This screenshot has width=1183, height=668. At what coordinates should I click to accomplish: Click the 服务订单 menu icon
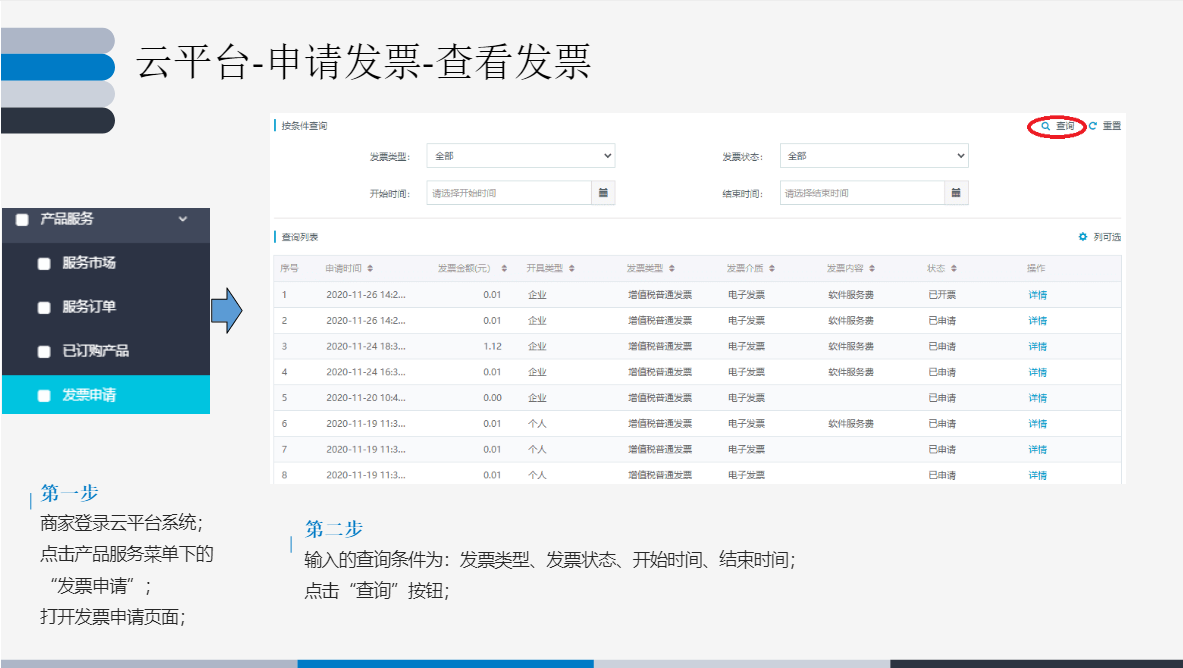[44, 307]
